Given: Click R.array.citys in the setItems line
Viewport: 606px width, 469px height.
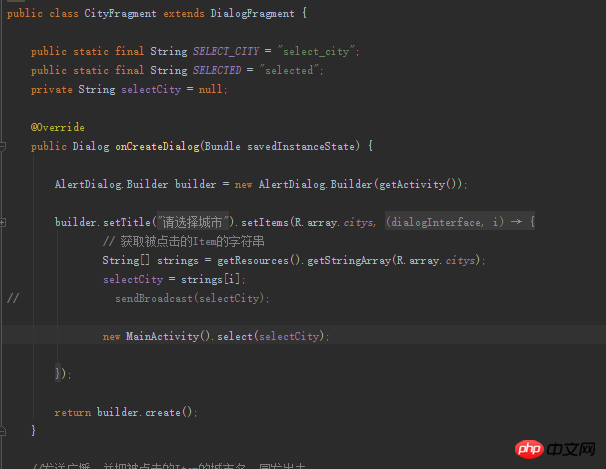Looking at the screenshot, I should point(334,222).
